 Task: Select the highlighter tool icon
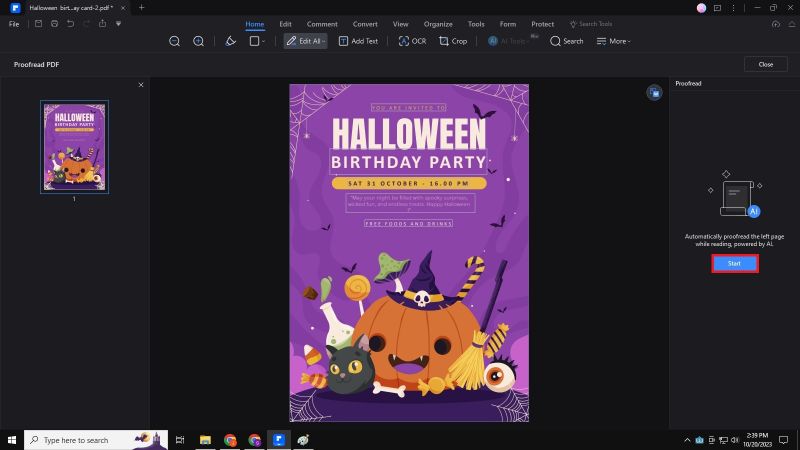point(230,41)
